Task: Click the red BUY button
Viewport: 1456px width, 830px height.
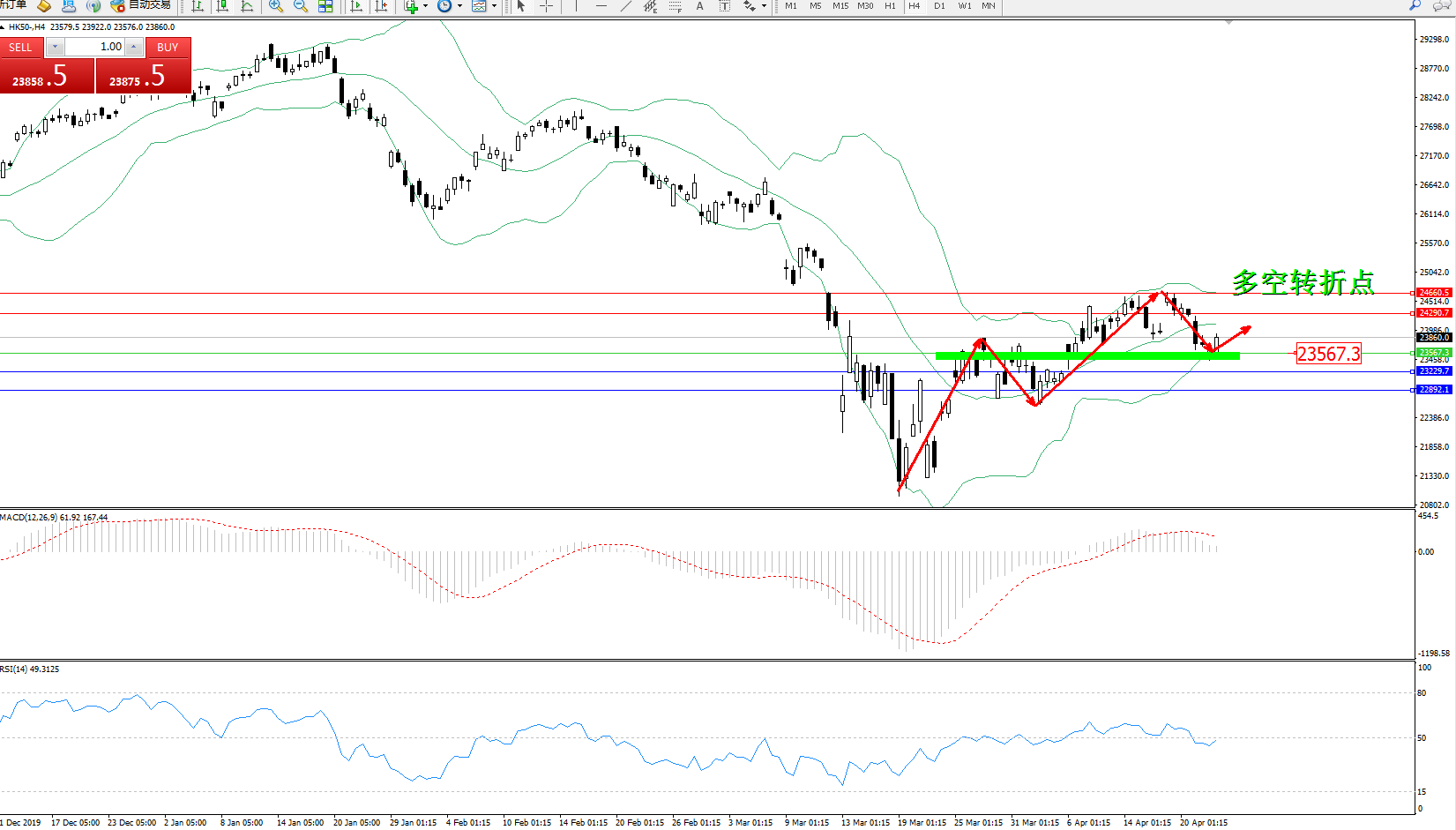Action: 168,48
